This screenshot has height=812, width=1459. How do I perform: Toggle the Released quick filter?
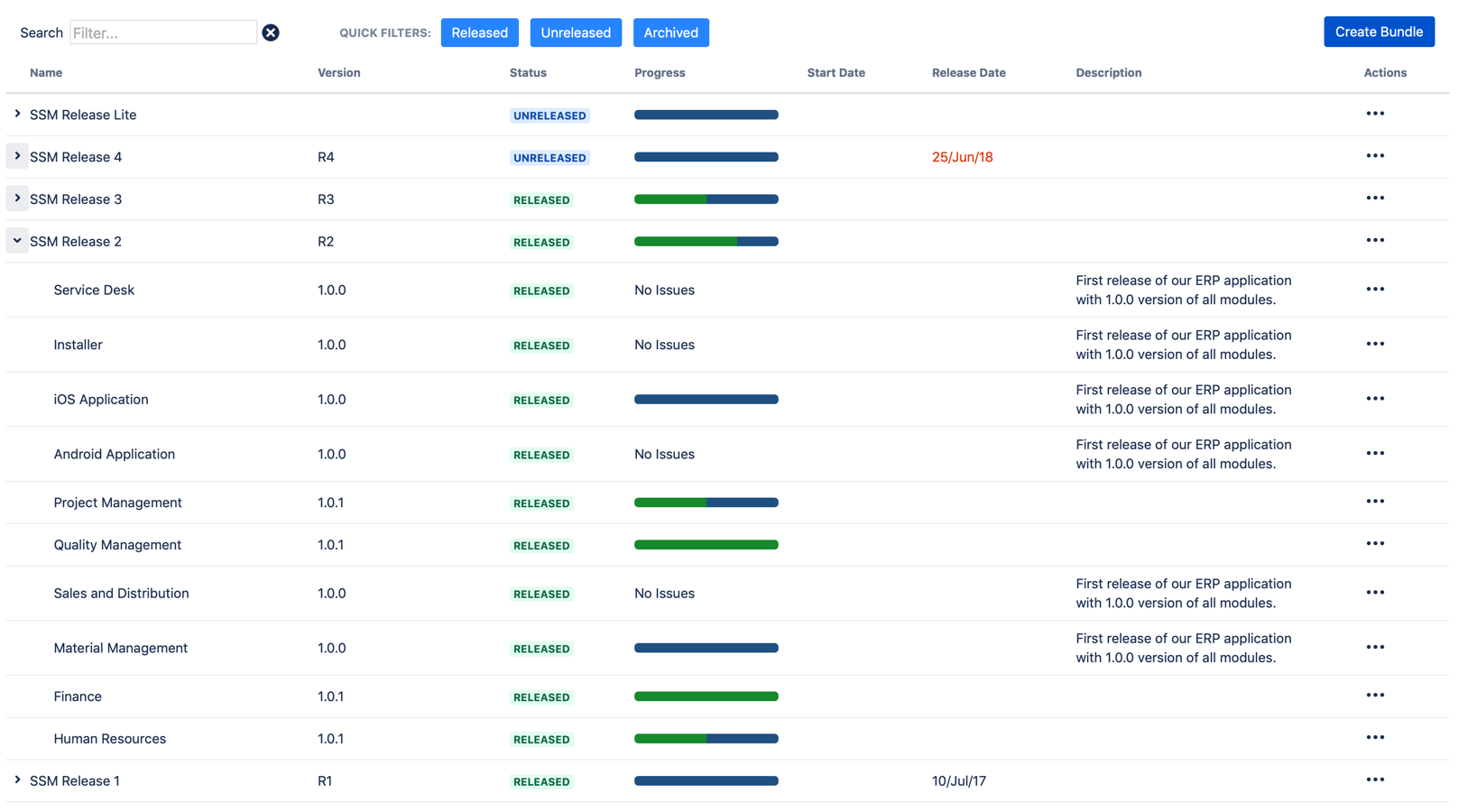point(479,32)
